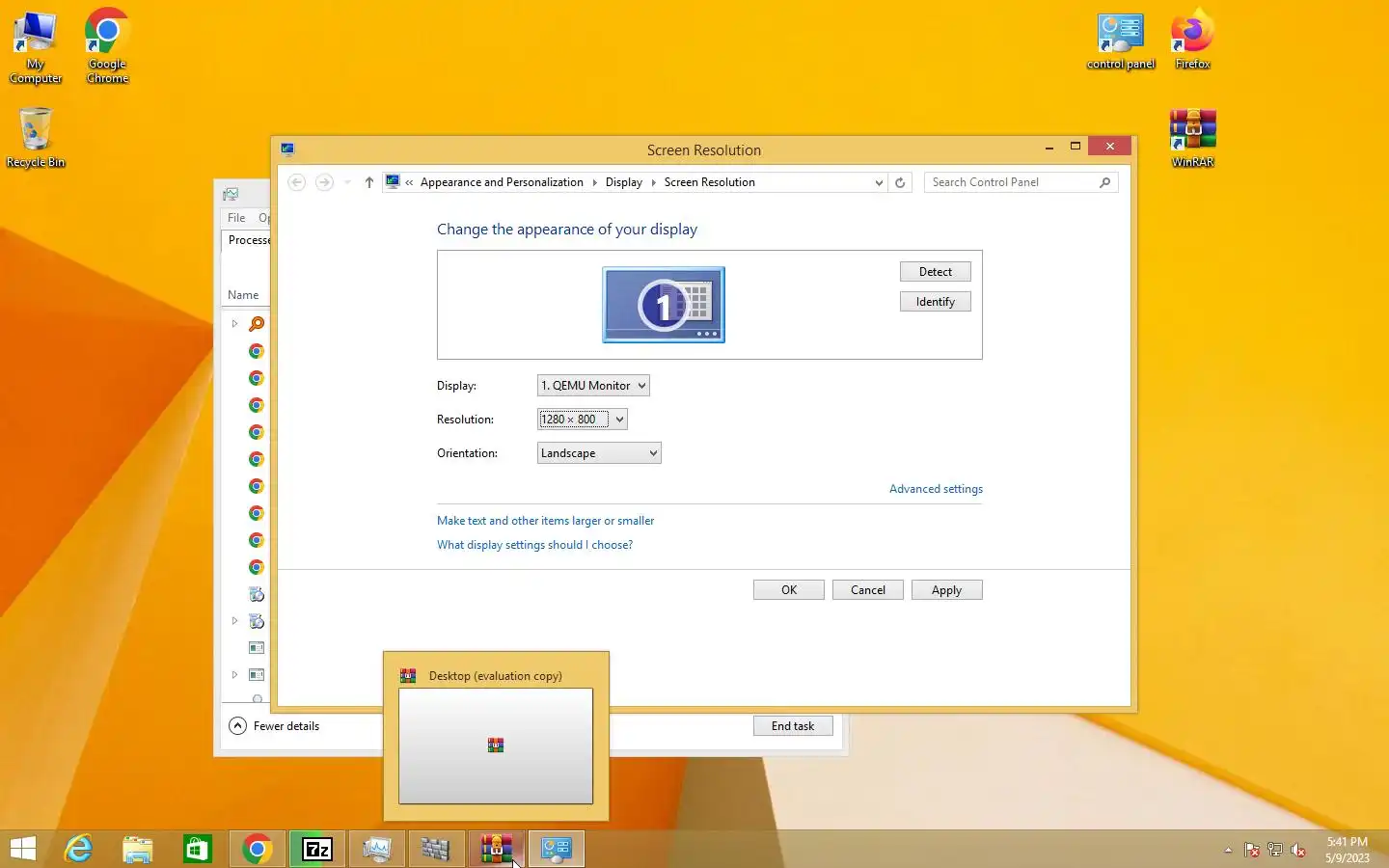1389x868 pixels.
Task: Open Windows Store from taskbar
Action: coord(198,849)
